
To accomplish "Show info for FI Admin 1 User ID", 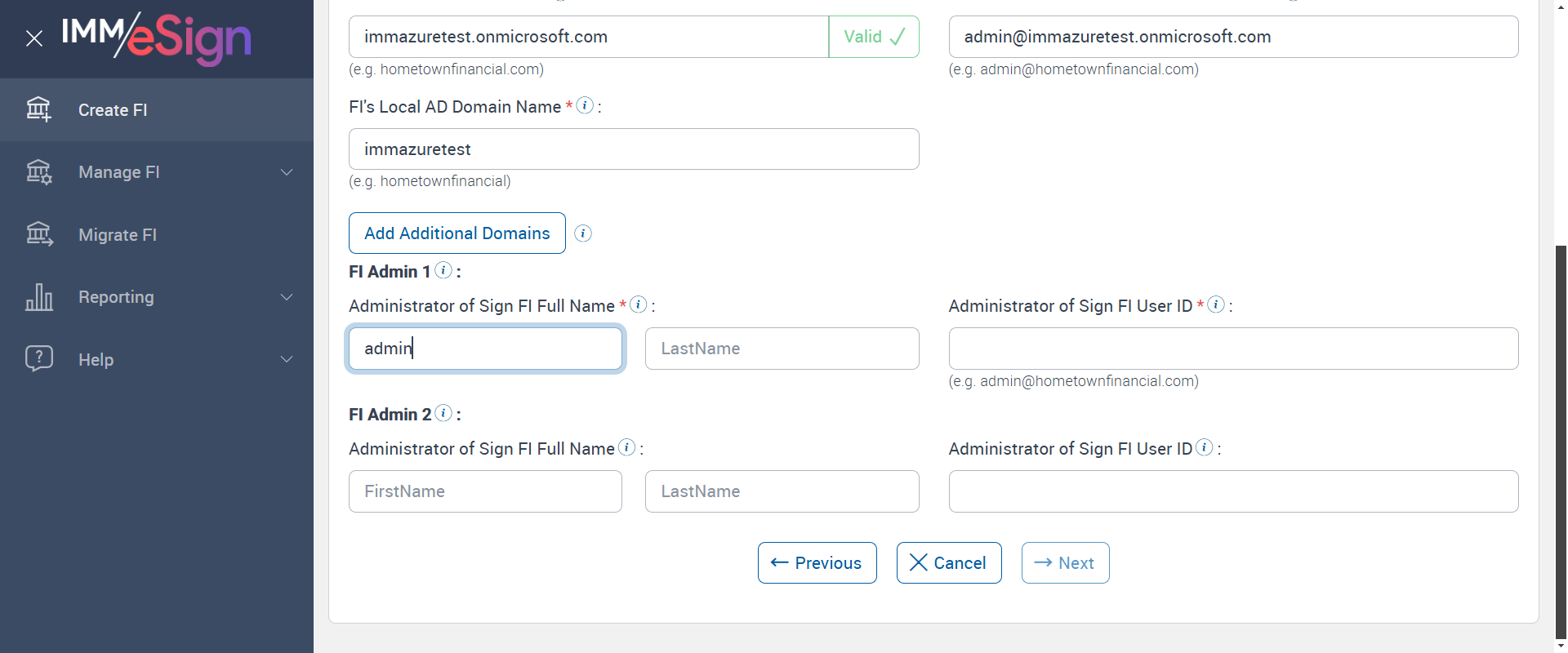I will point(1216,304).
